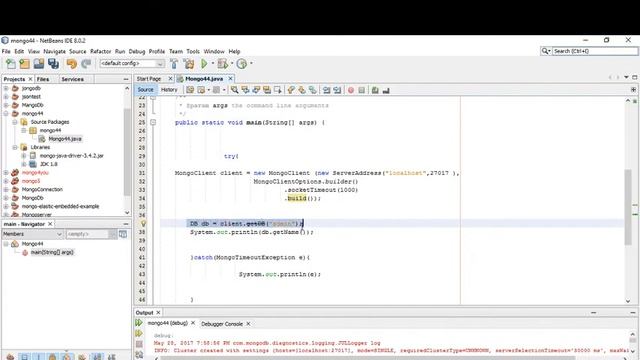Open the Debugger Console tab
Viewport: 640px width, 360px height.
pyautogui.click(x=222, y=324)
